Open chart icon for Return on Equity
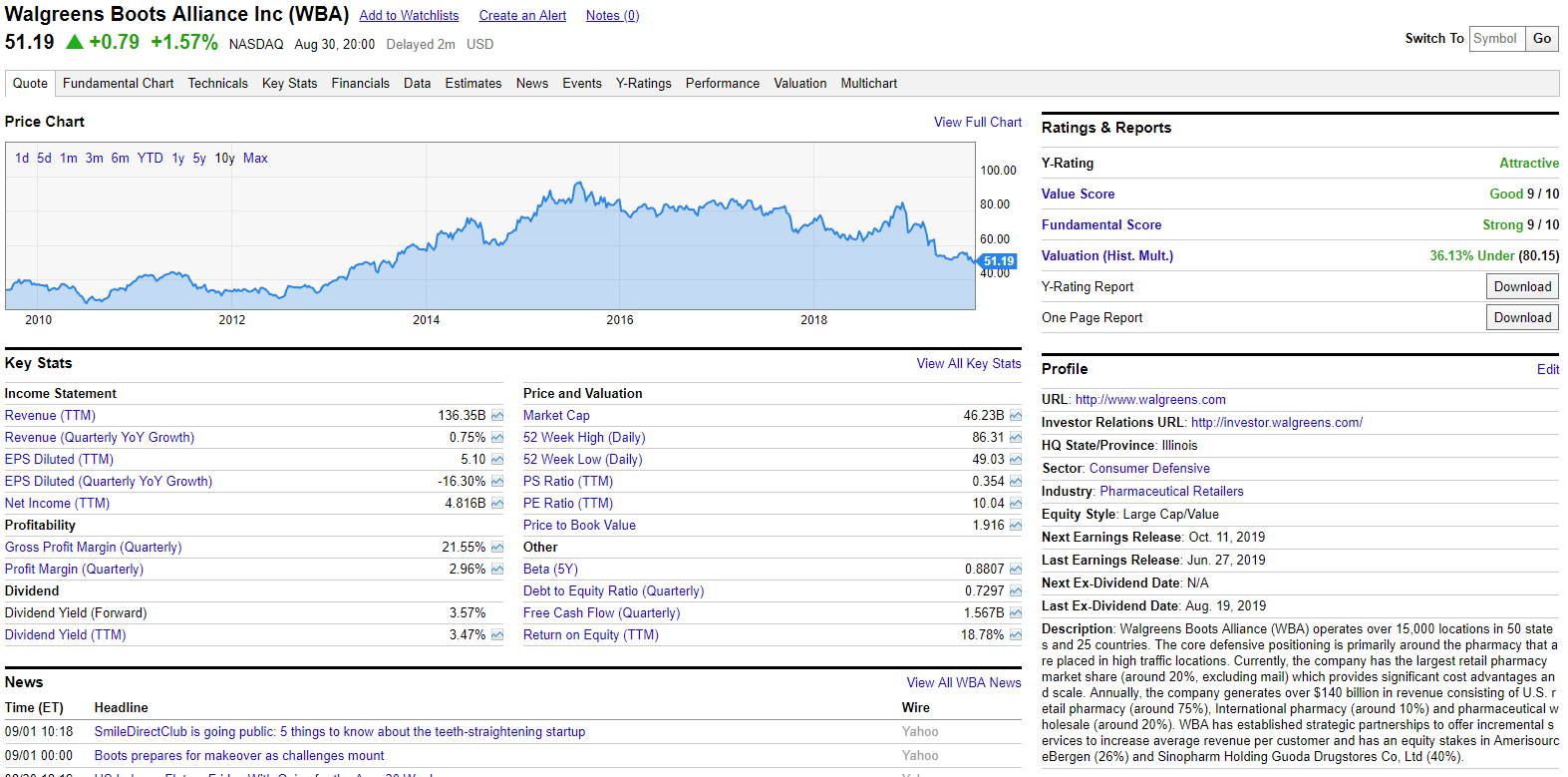 [1016, 635]
